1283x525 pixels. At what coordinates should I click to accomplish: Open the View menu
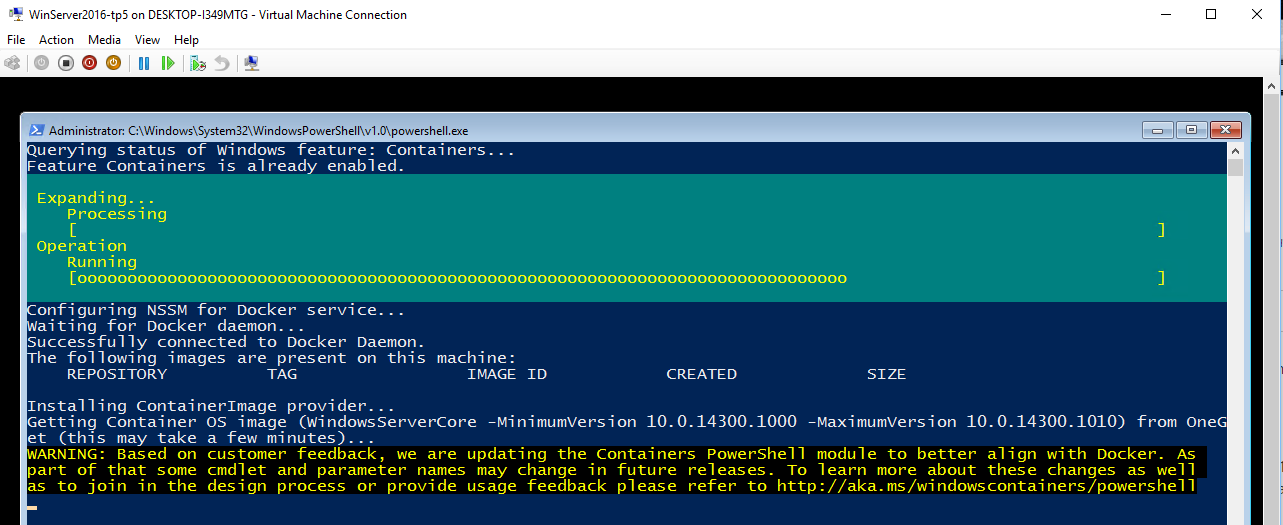[x=147, y=40]
